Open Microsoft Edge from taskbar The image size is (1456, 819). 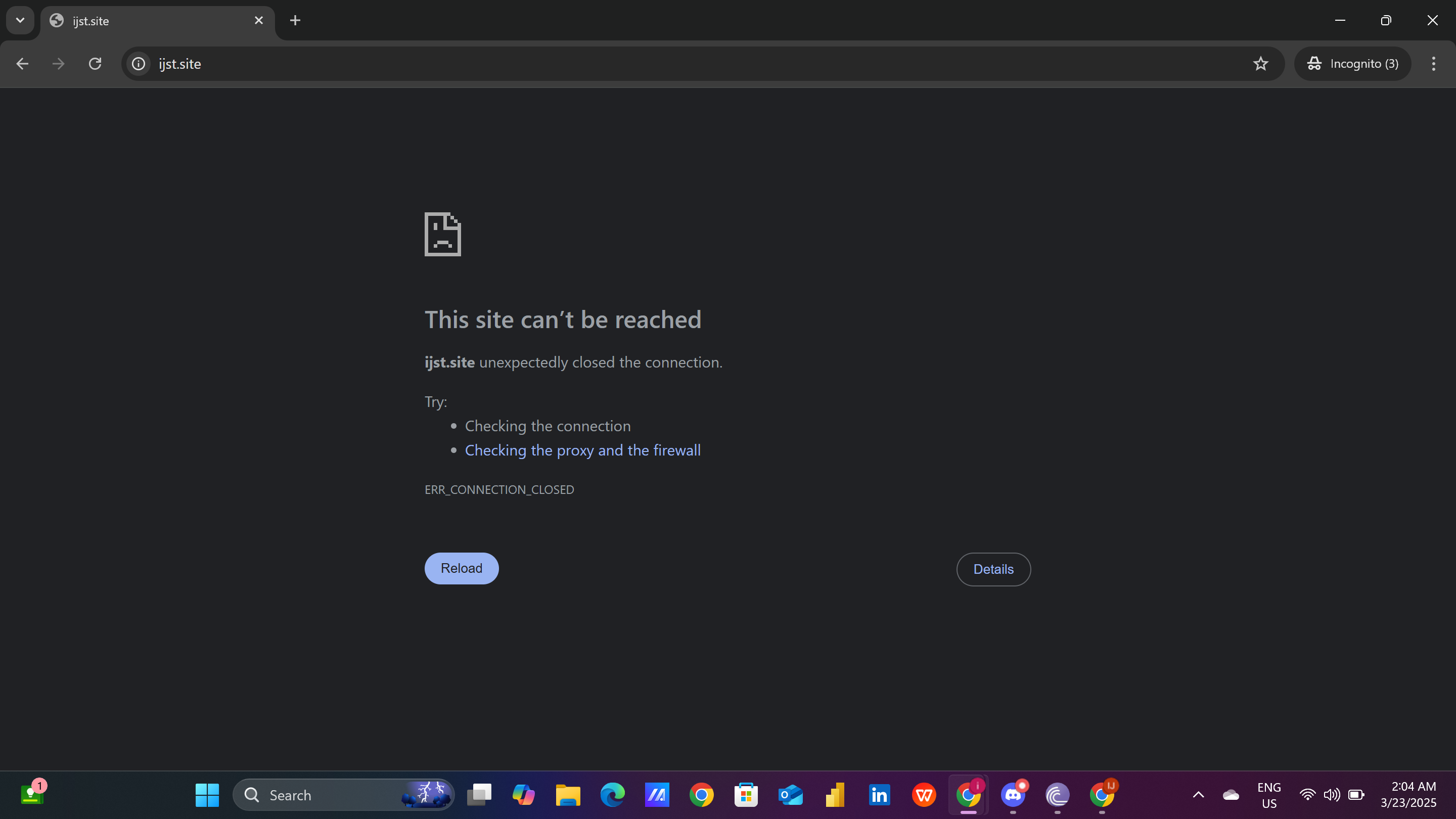tap(612, 795)
